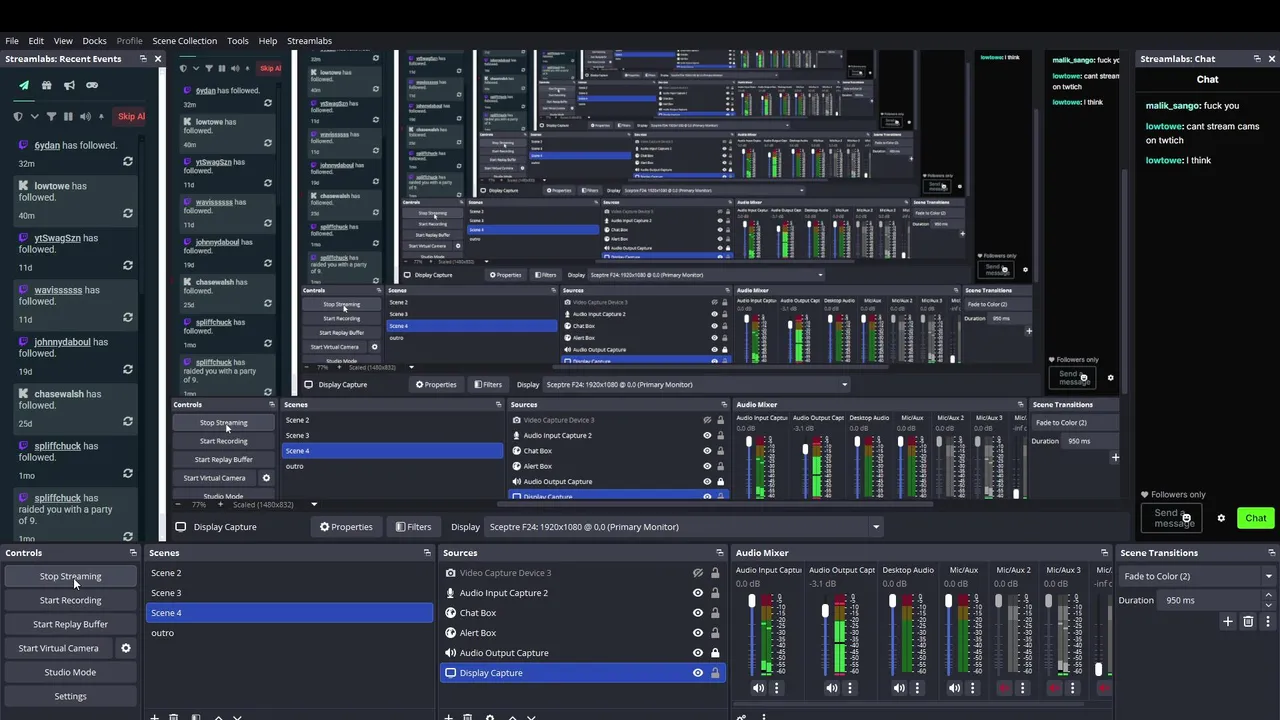1280x720 pixels.
Task: Open the Streamlabs menu
Action: click(x=309, y=41)
